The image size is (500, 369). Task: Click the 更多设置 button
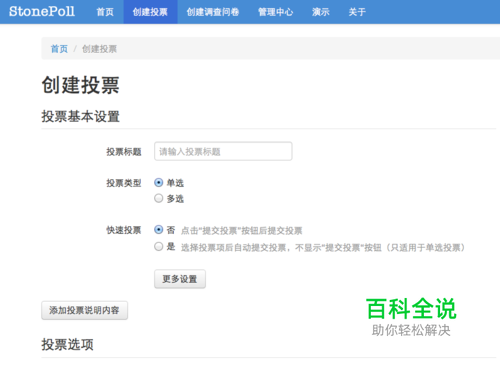(180, 279)
